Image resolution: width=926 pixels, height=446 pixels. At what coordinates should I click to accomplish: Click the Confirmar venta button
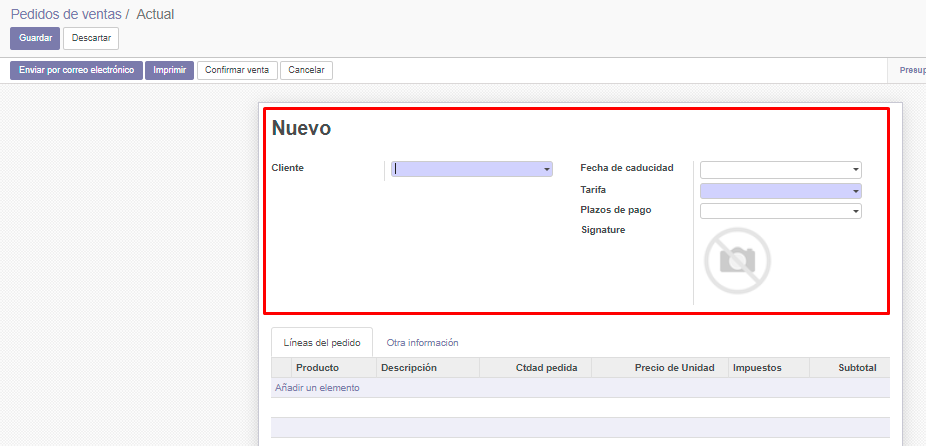pos(237,71)
